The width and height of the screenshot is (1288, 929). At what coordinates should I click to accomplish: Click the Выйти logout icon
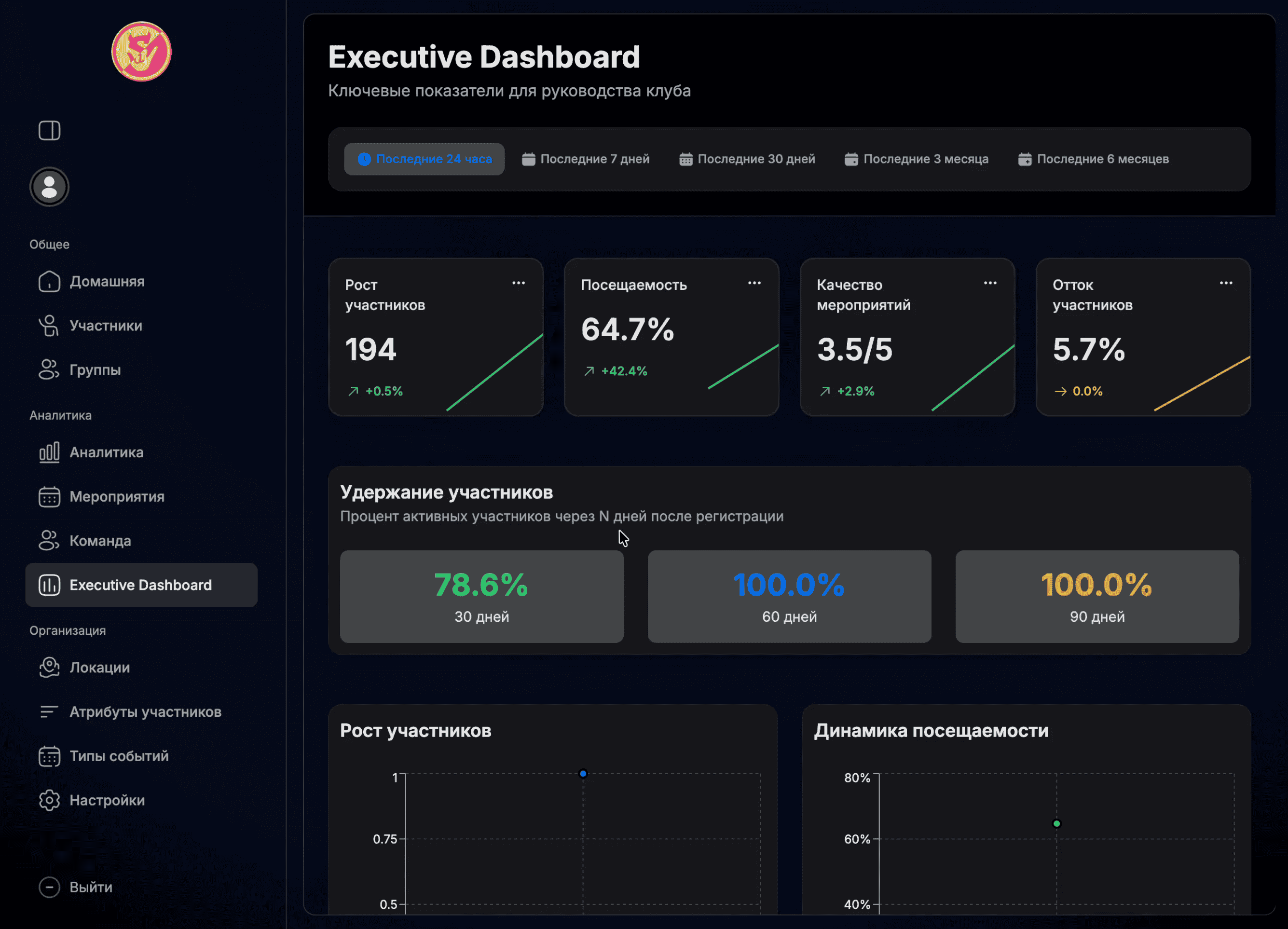pos(49,888)
